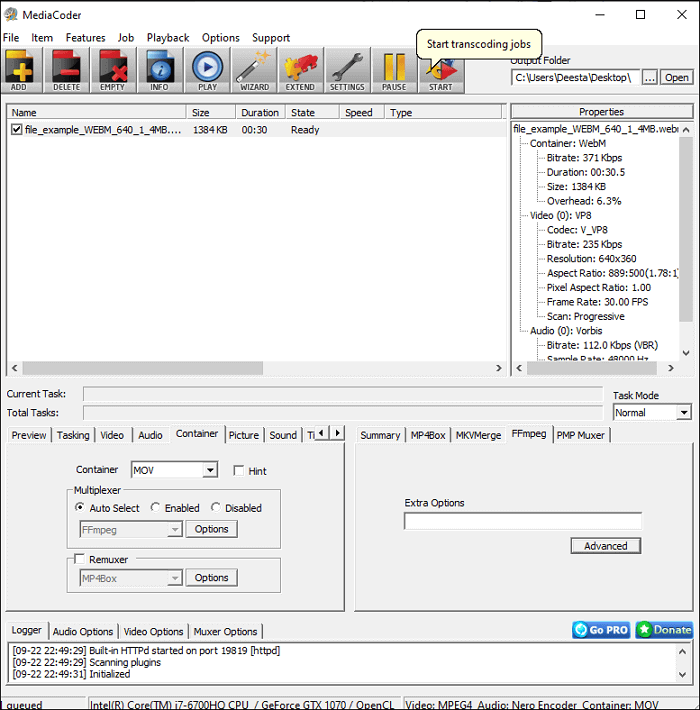Switch to the MKVMerge tab
Screen dimensions: 700x710
(480, 435)
